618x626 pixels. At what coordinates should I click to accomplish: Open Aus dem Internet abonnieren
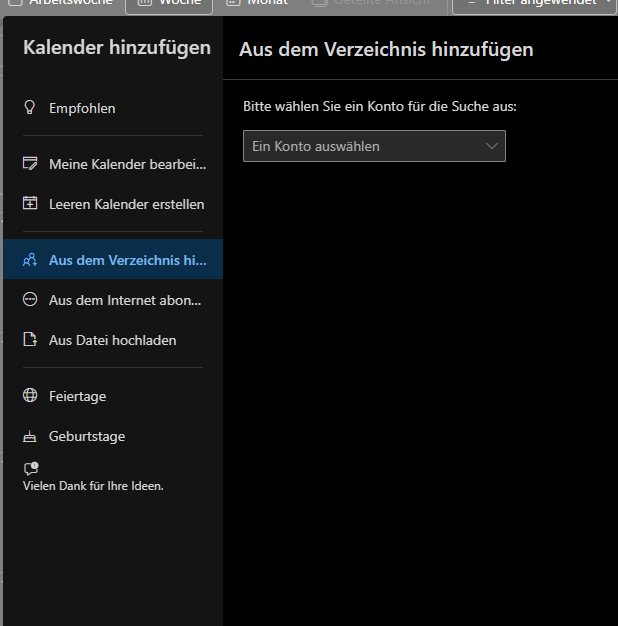[113, 300]
